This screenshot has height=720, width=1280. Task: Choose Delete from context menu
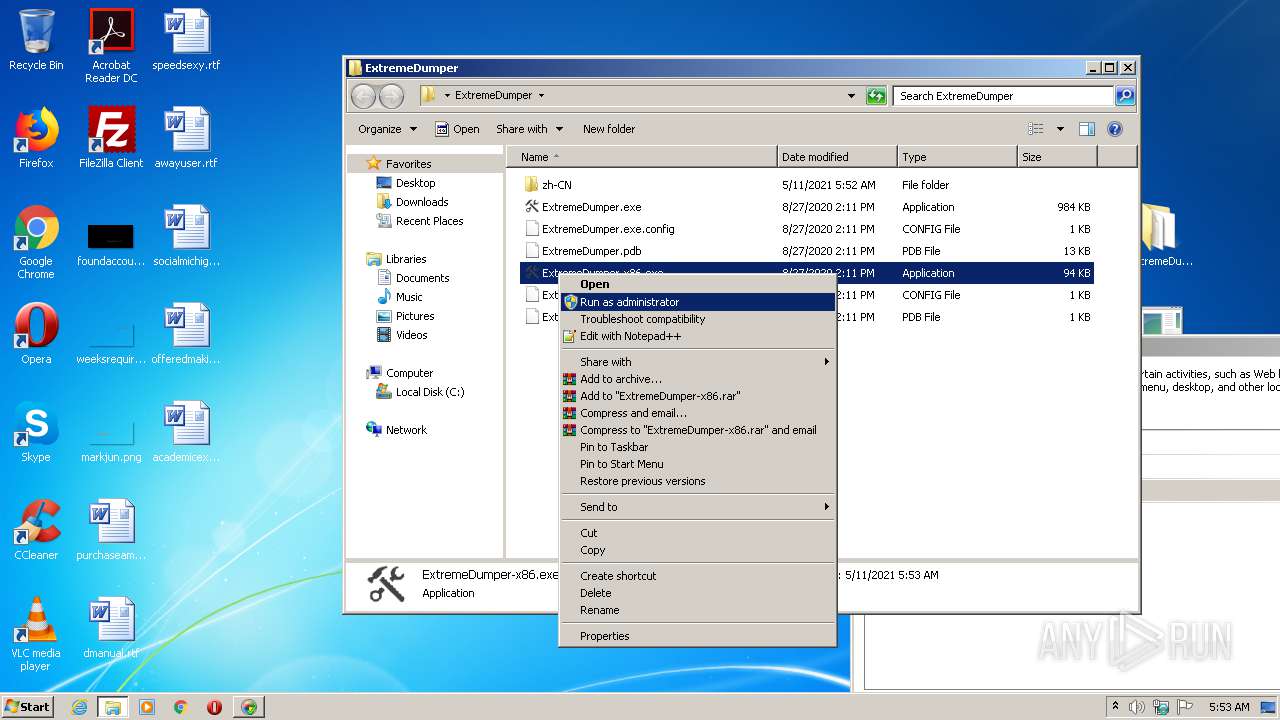(697, 593)
